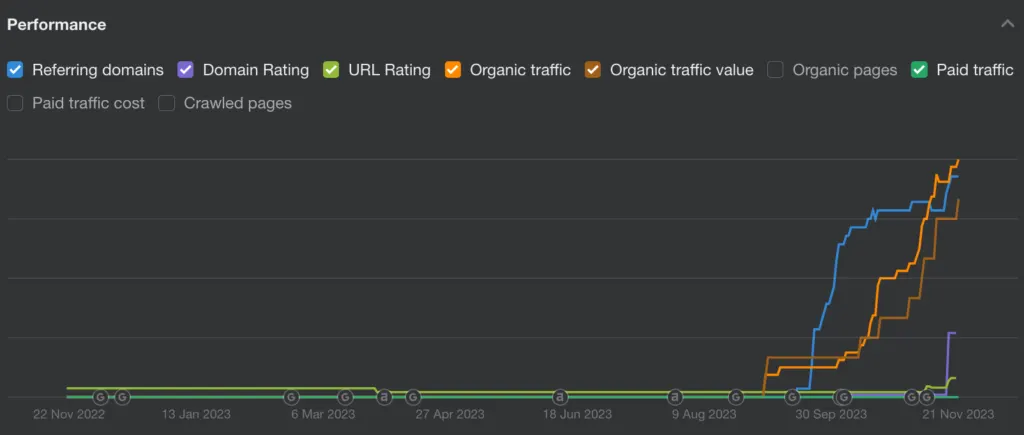This screenshot has width=1024, height=435.
Task: Click the Google marker above 27 Apr 2023
Action: coord(413,396)
